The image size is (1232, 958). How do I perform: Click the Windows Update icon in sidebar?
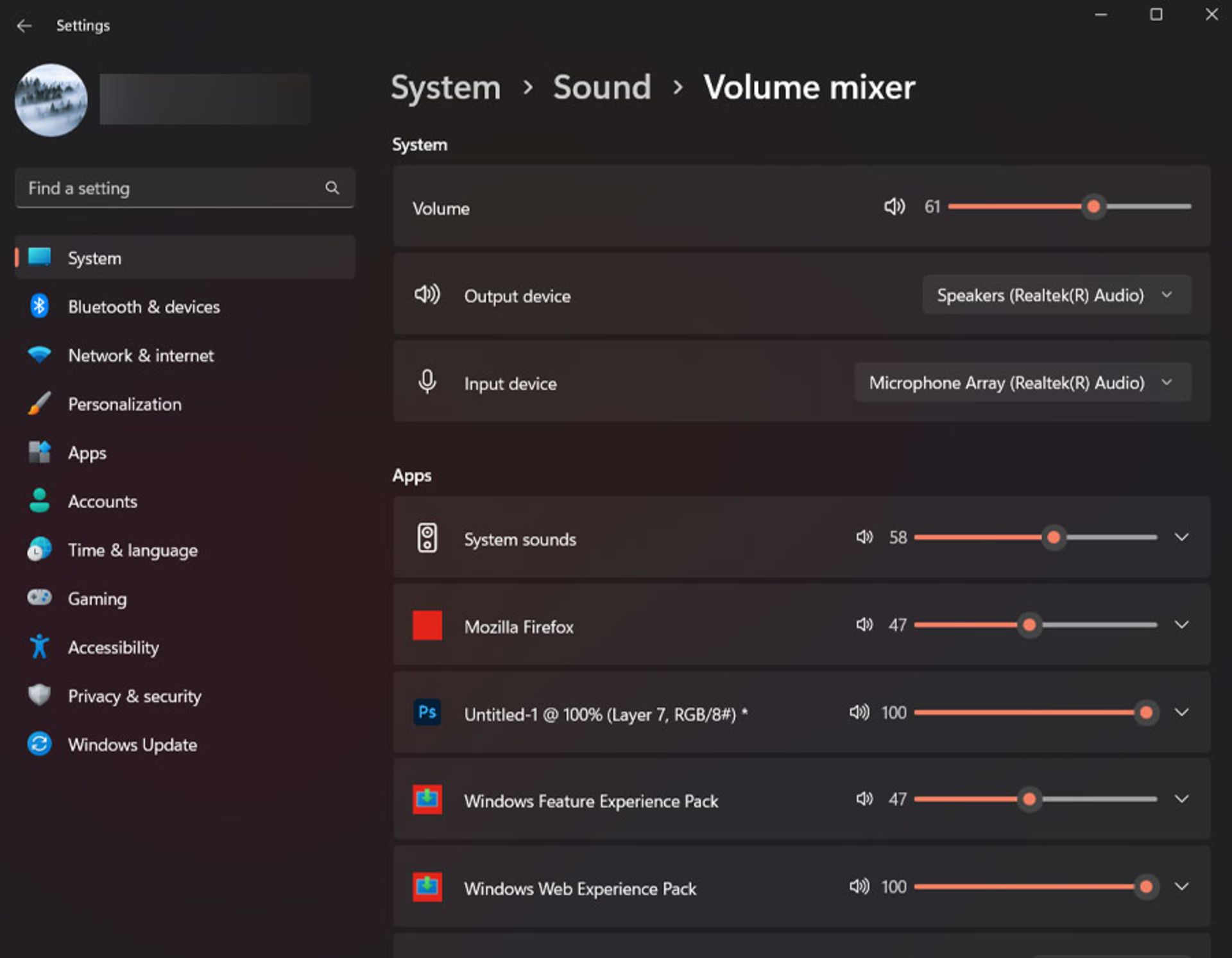(39, 744)
